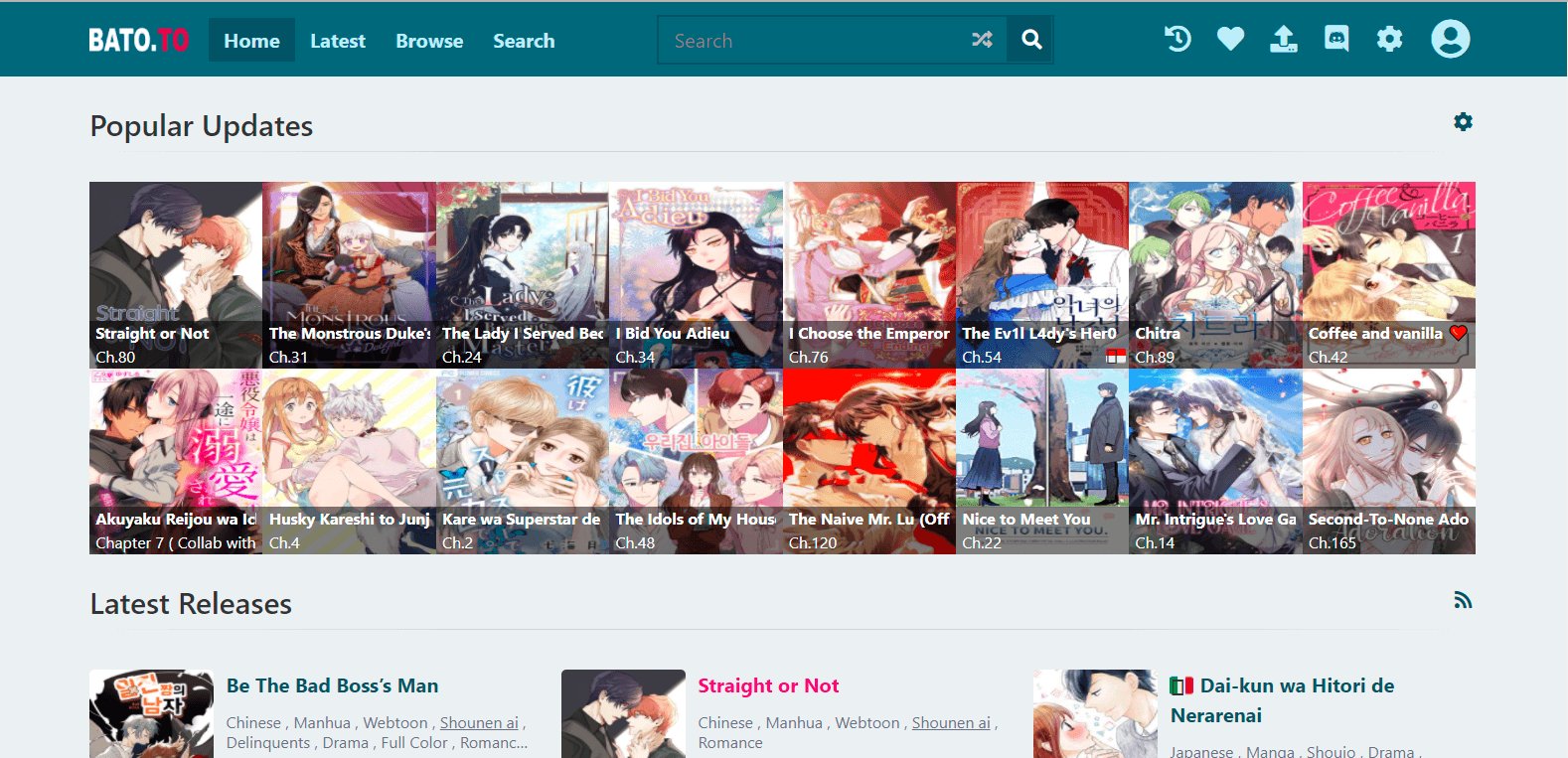
Task: Click the BATO.TO logo
Action: click(138, 40)
